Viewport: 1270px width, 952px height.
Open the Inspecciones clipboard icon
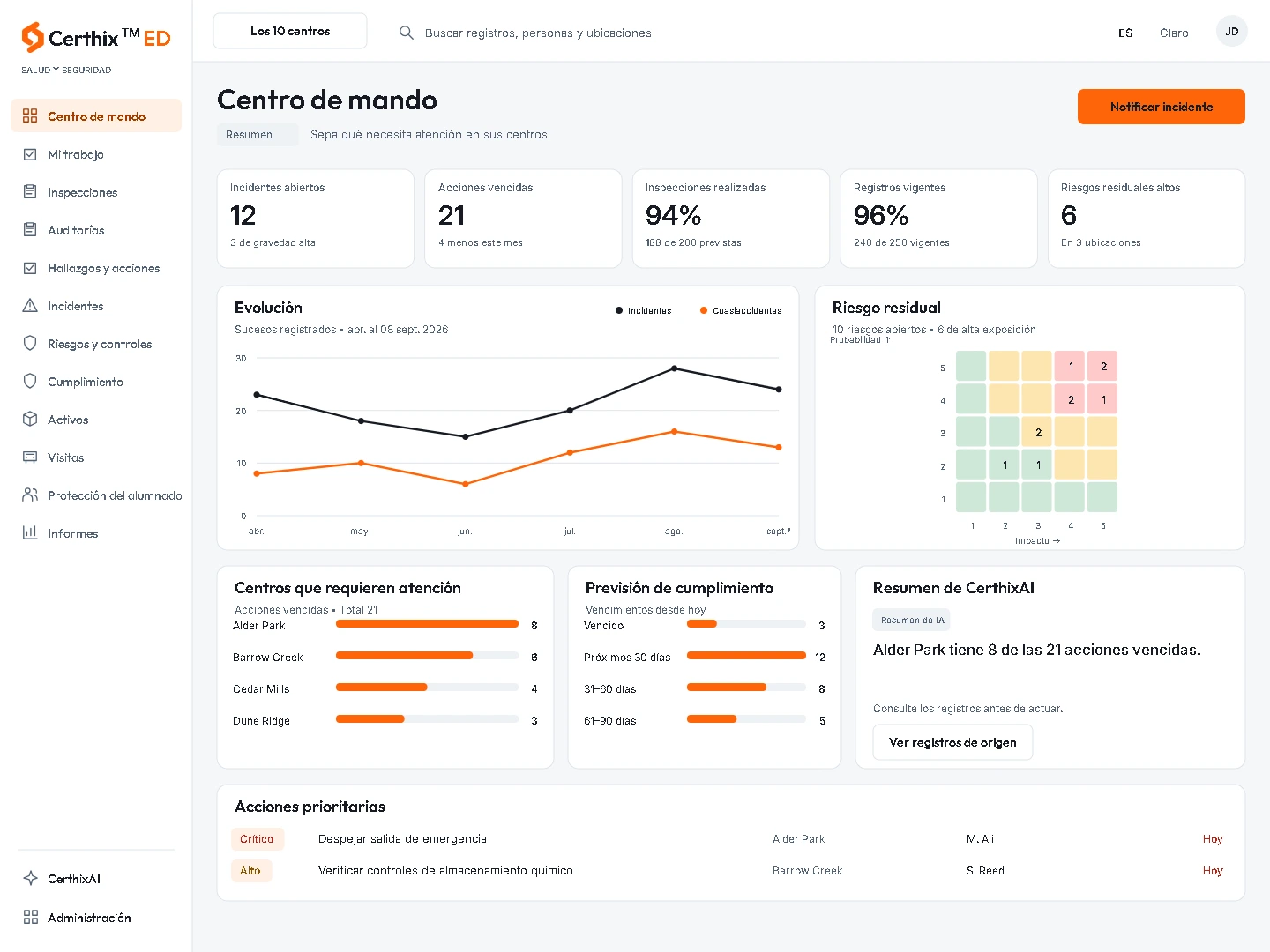click(30, 192)
